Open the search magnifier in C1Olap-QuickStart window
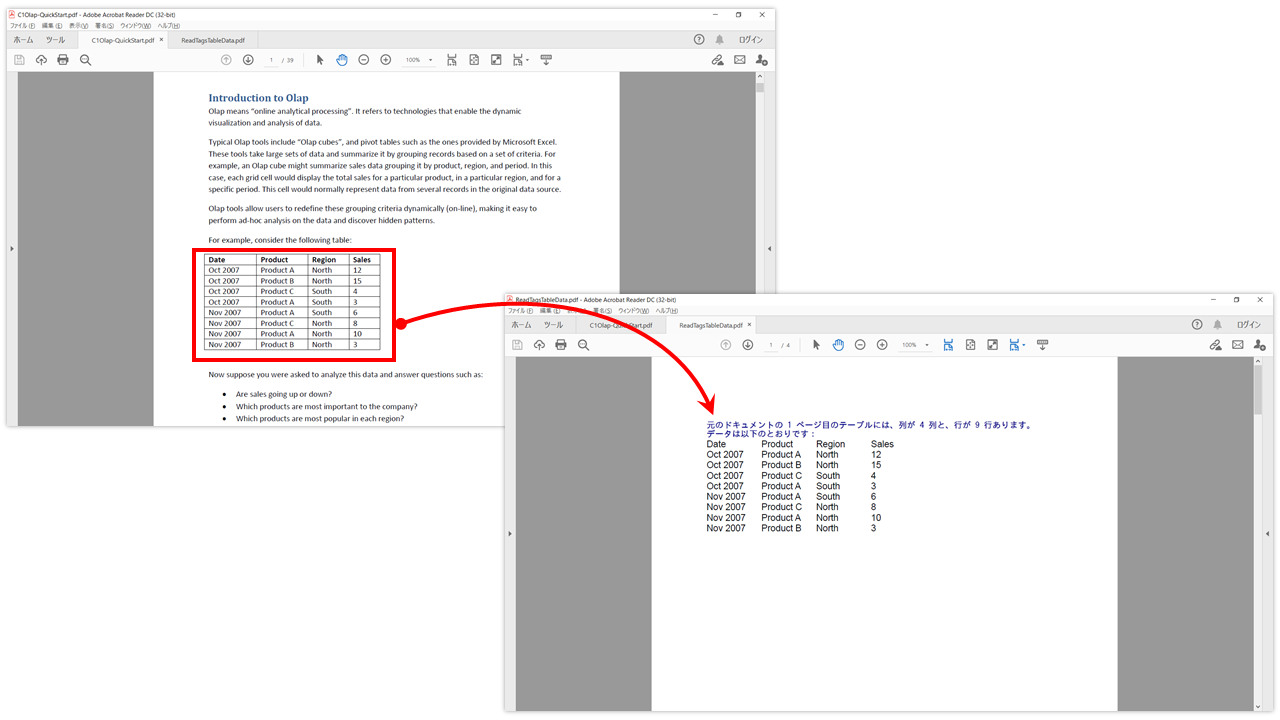1280x720 pixels. [85, 60]
